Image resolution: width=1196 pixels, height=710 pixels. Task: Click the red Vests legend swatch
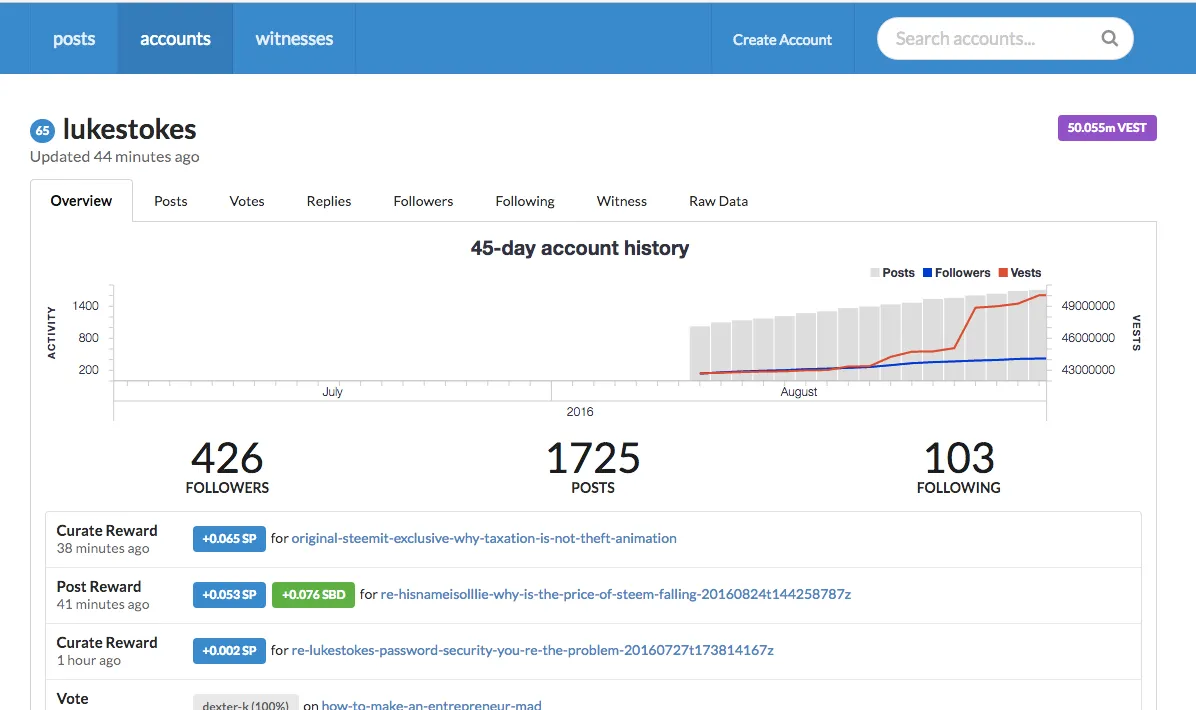[1003, 273]
